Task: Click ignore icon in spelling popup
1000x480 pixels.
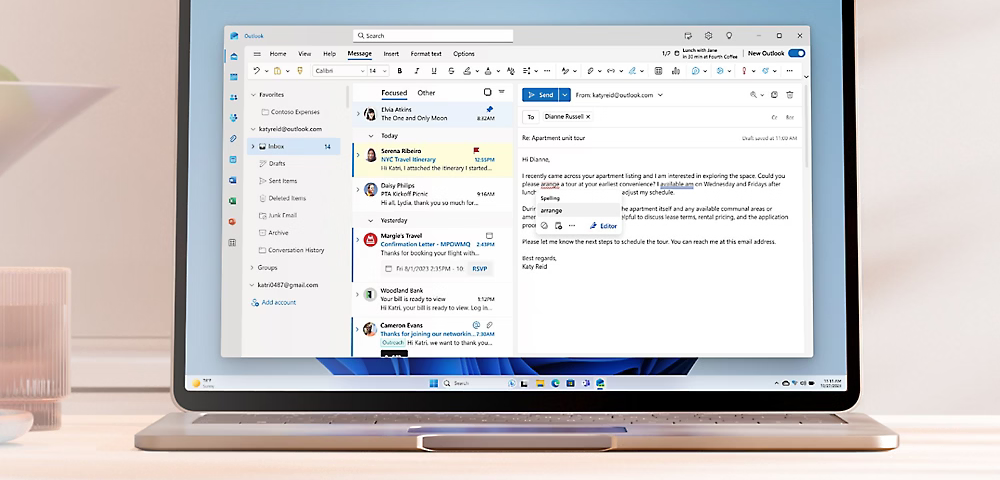Action: pos(544,226)
